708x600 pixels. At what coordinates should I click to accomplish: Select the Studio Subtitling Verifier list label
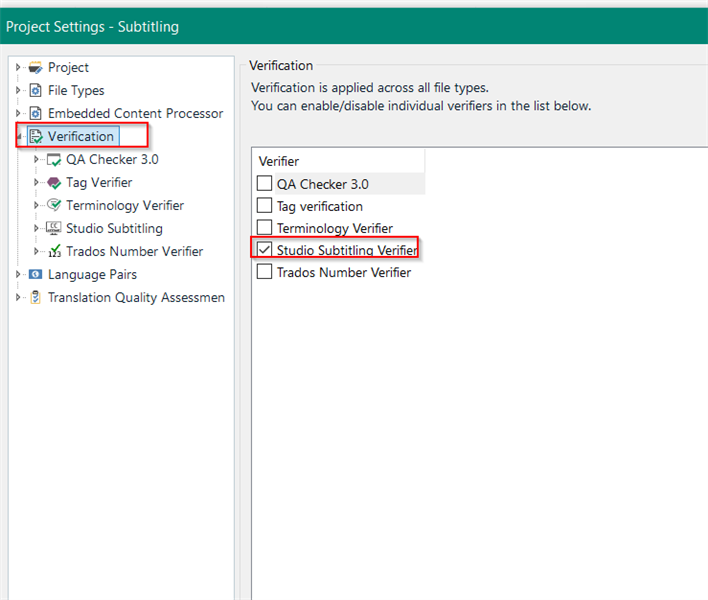[347, 250]
